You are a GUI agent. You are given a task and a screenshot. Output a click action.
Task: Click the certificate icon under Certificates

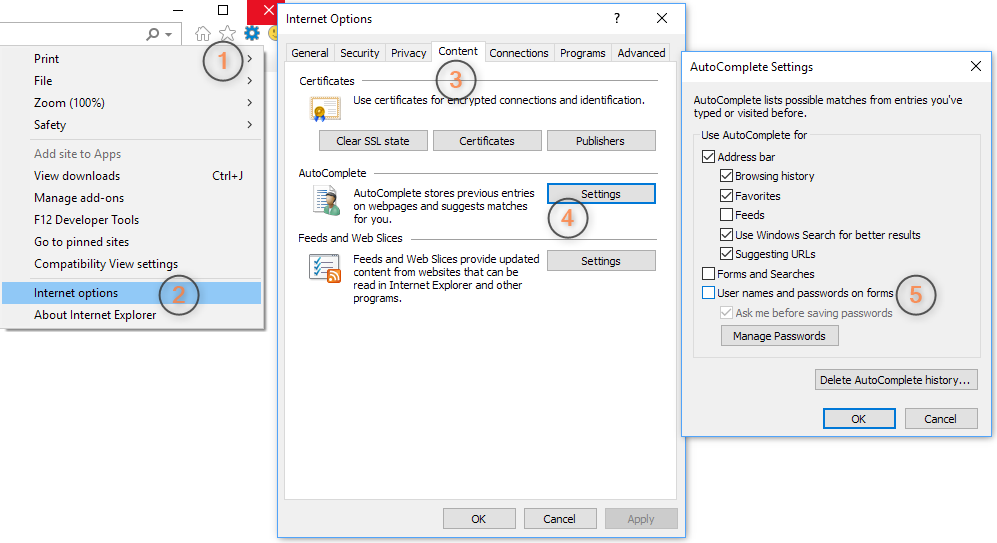coord(325,109)
